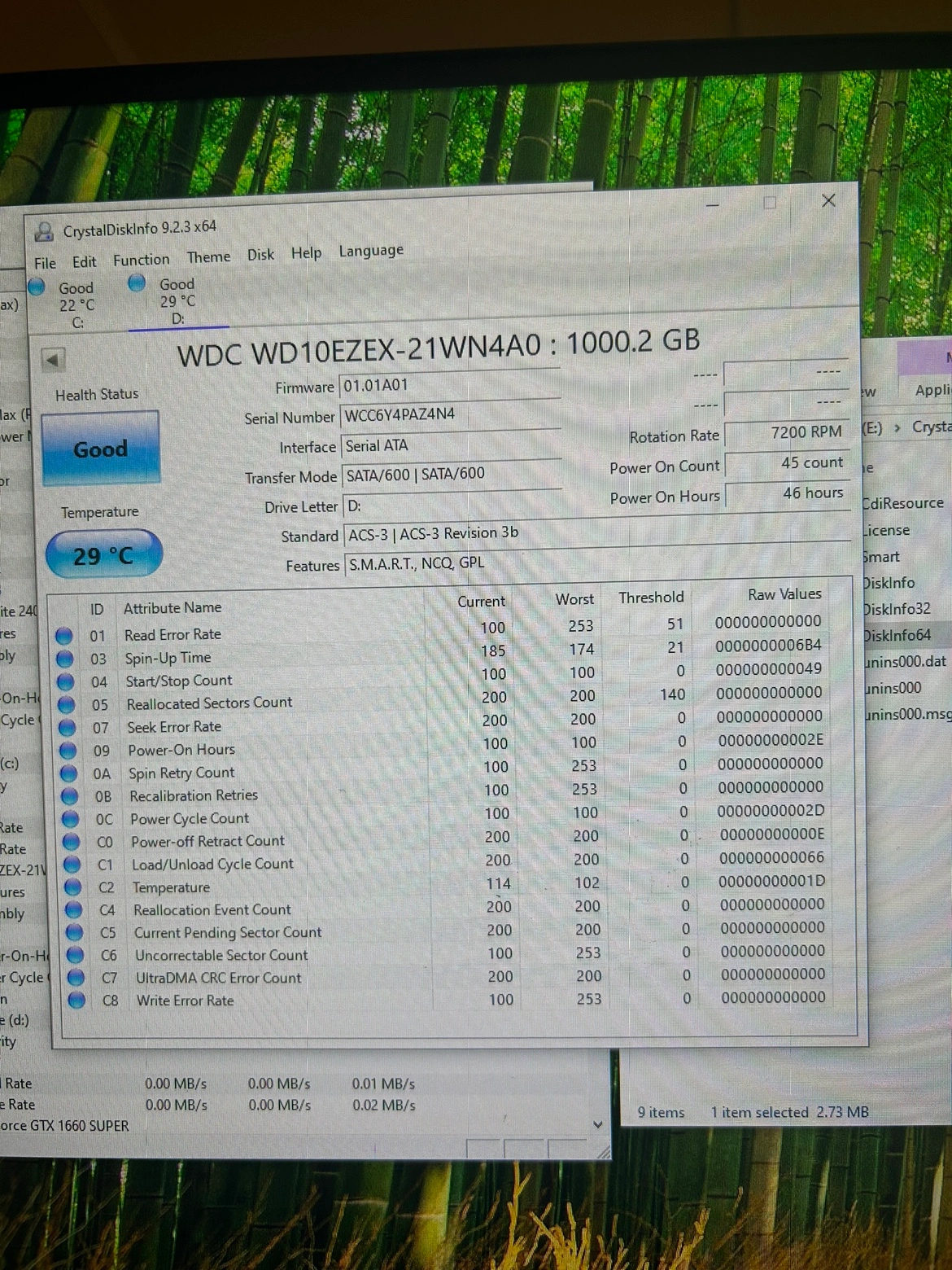The image size is (952, 1270).
Task: Click the UltraDMA CRC Error Count status orb
Action: point(76,978)
